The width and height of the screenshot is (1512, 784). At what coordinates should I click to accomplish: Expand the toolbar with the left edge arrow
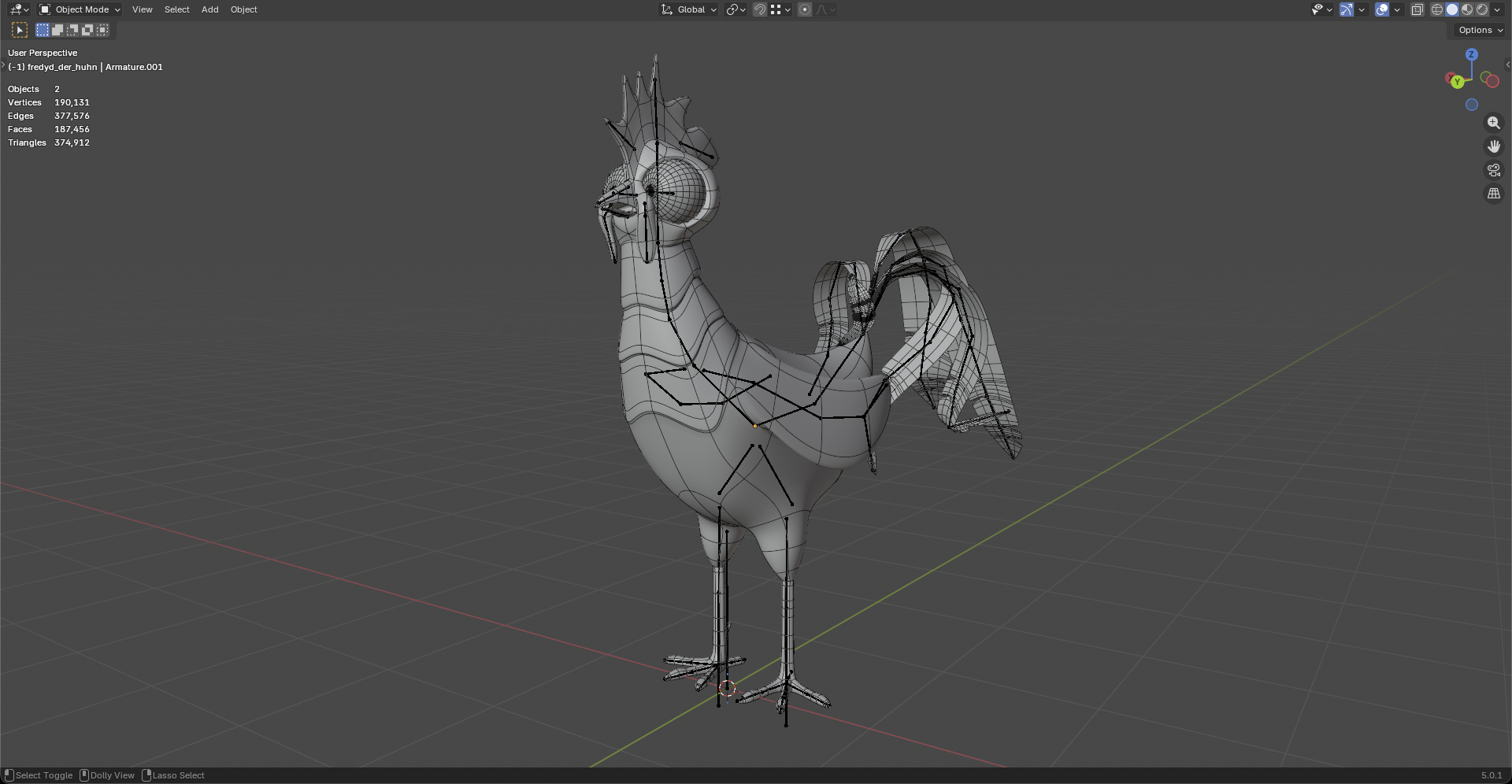pos(3,65)
